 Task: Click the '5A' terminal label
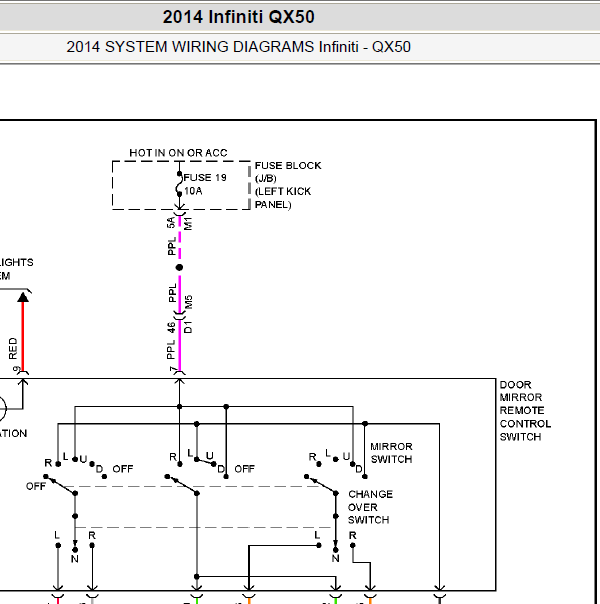click(171, 222)
